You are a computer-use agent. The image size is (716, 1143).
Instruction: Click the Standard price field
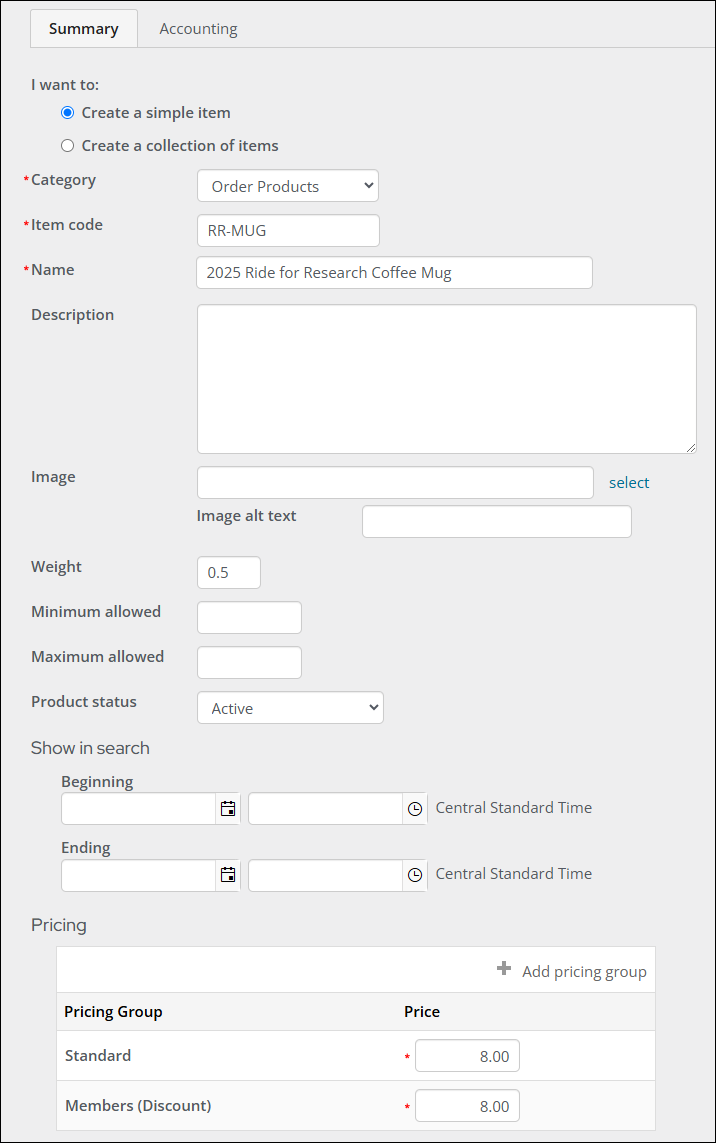point(467,1056)
